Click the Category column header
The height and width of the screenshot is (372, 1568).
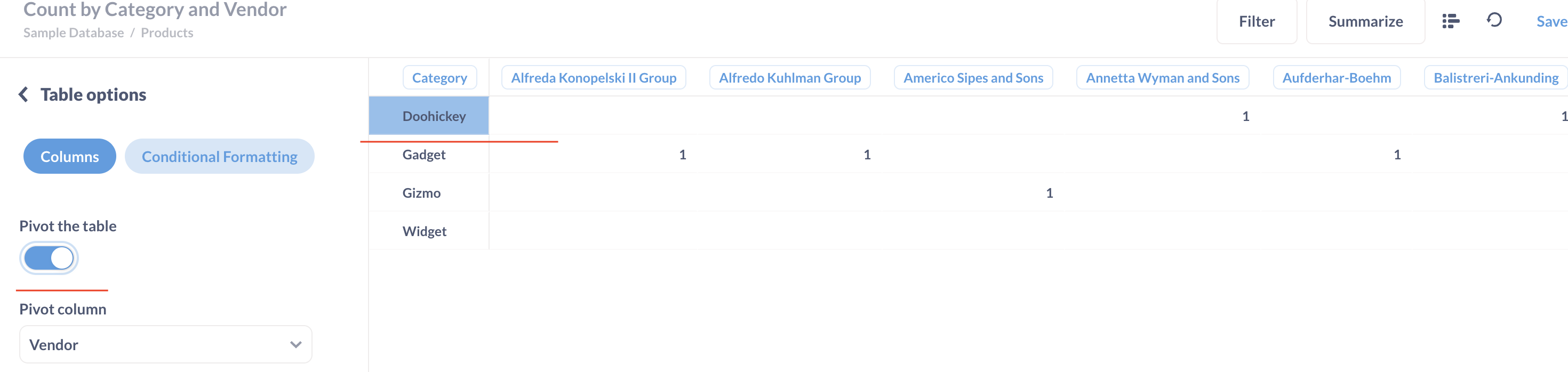click(x=439, y=77)
